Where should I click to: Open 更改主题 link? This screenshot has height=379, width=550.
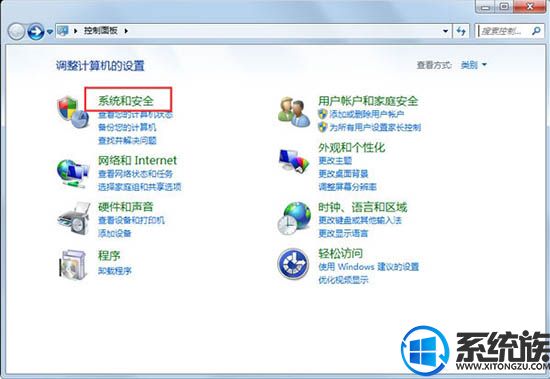click(335, 161)
